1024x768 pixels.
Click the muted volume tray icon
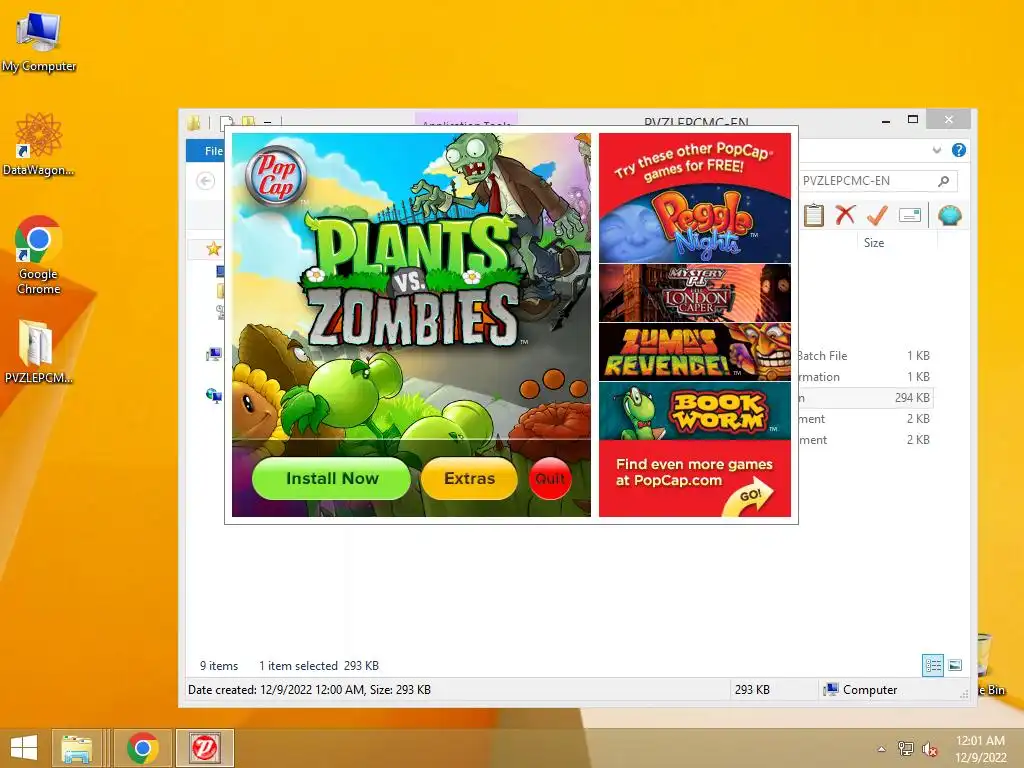(929, 748)
